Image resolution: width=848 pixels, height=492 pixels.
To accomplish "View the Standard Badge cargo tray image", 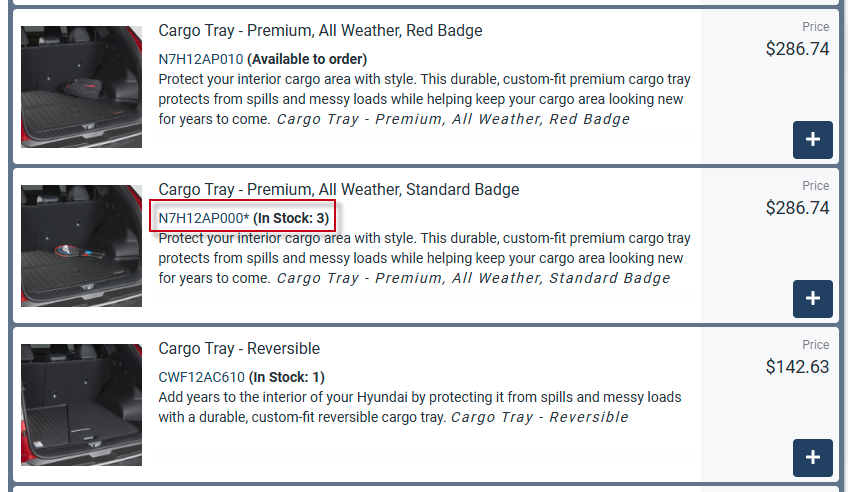I will click(81, 246).
